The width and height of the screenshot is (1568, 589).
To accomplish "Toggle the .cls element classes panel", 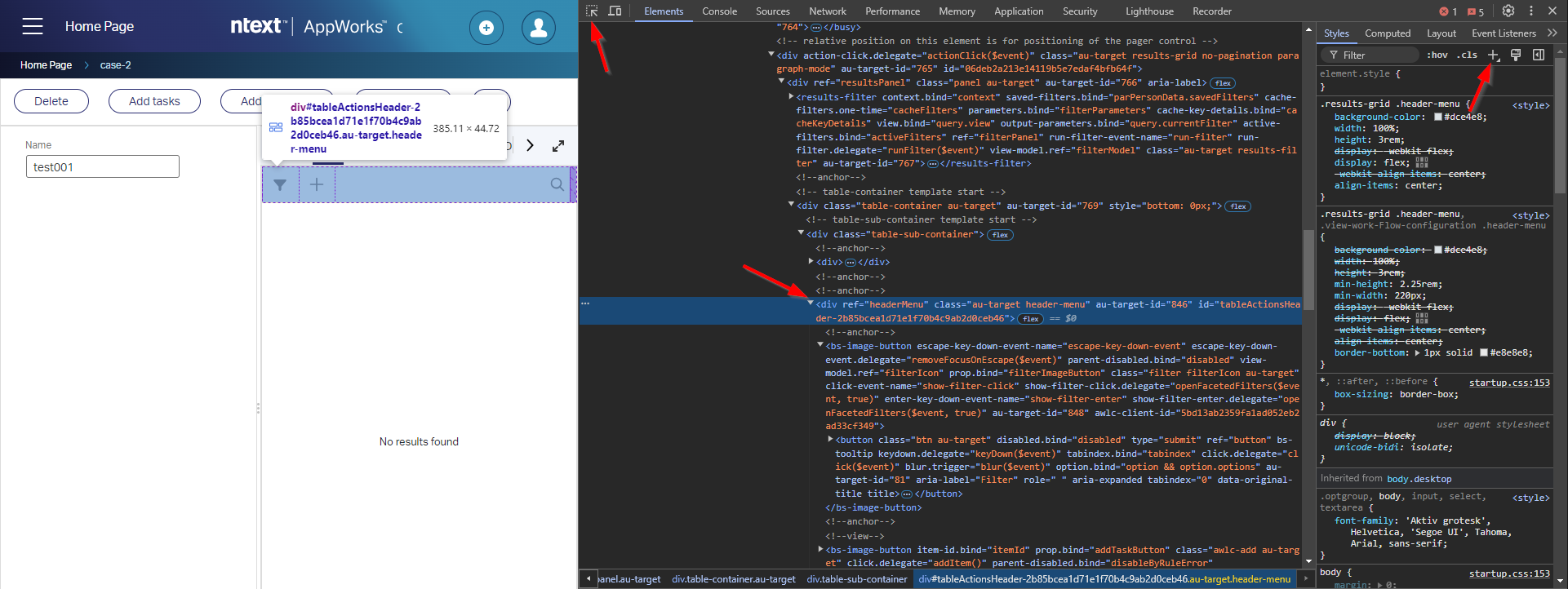I will [1468, 55].
